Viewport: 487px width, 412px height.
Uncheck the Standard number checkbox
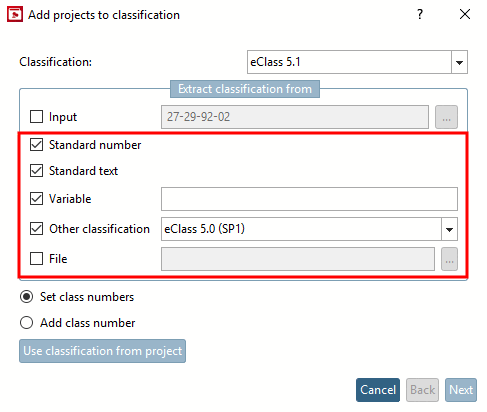click(x=36, y=145)
